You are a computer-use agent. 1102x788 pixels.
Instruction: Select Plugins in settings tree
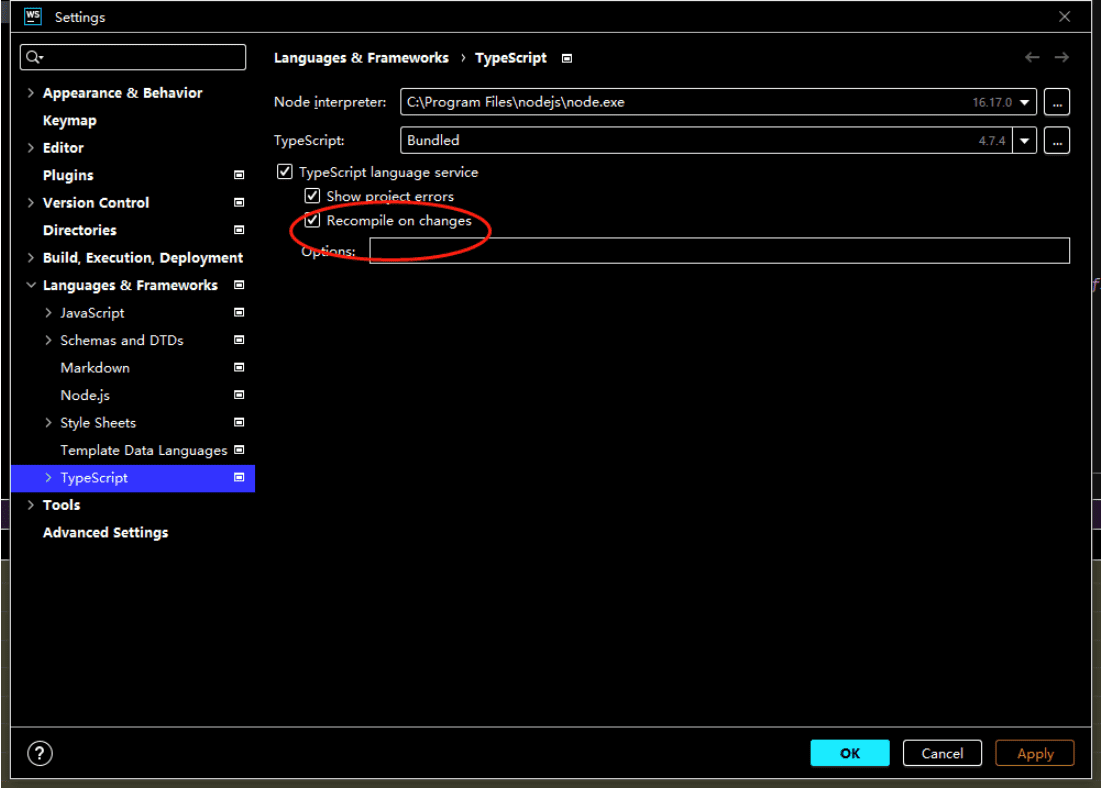click(x=68, y=175)
